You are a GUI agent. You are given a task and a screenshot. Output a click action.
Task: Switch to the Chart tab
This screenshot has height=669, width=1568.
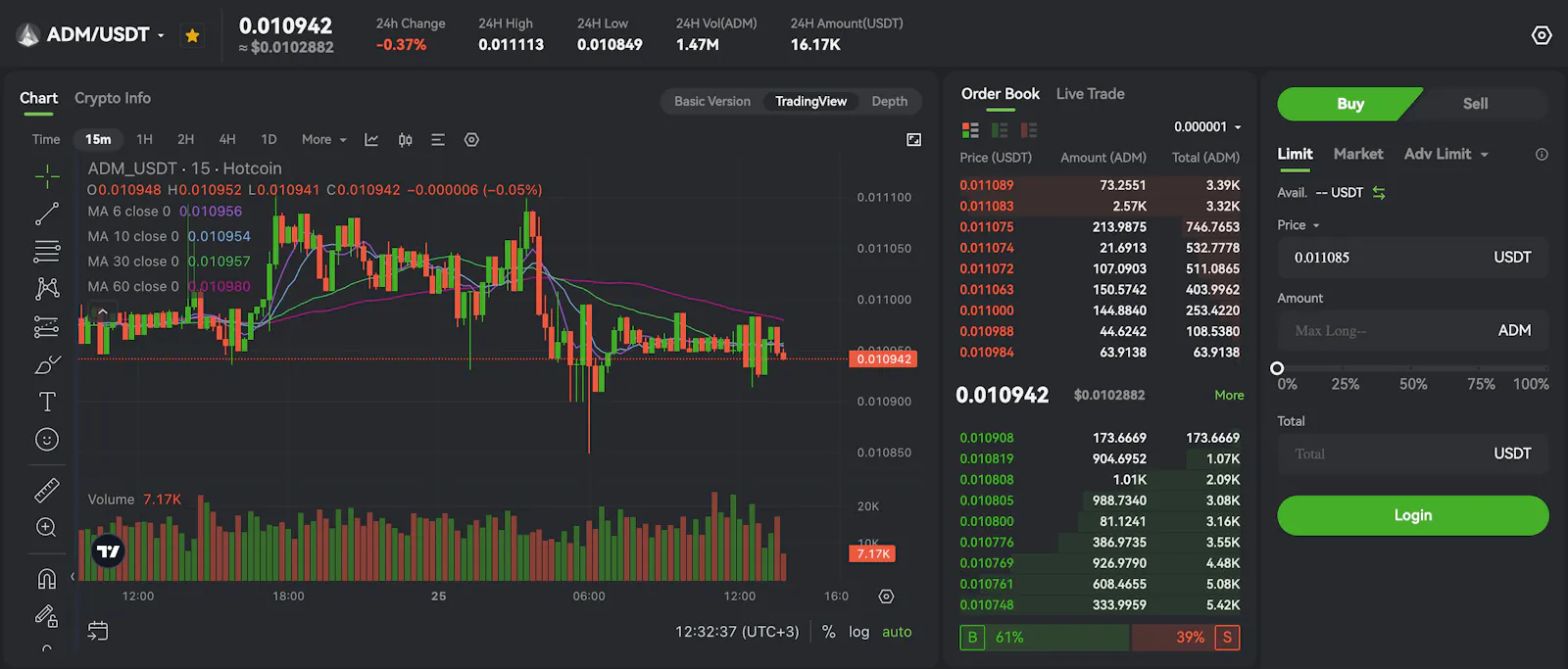point(39,98)
